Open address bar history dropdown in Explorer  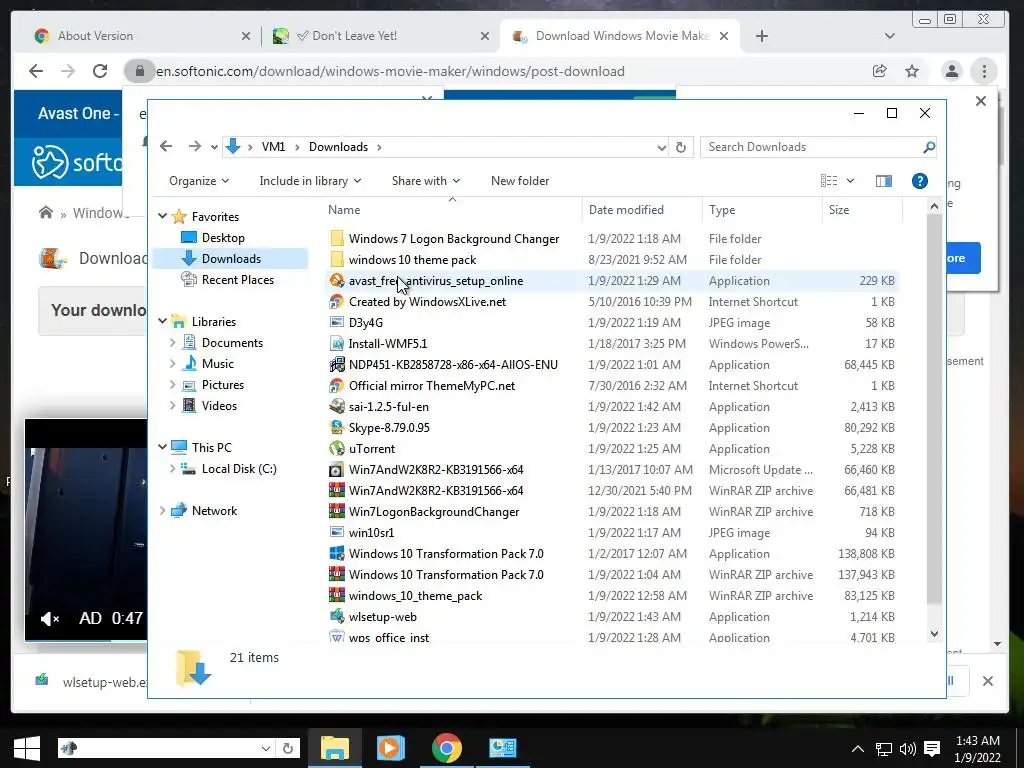click(662, 148)
